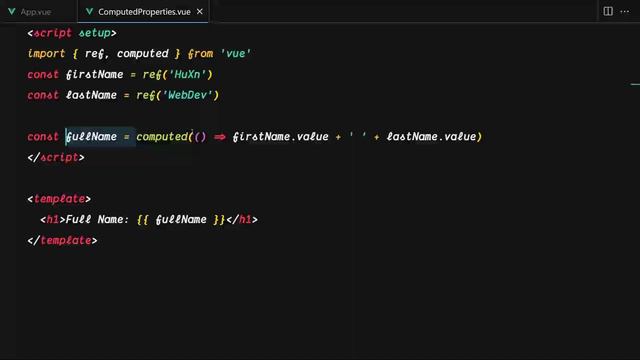Click firstName.value in the arrow function
The height and width of the screenshot is (360, 640).
pos(280,137)
